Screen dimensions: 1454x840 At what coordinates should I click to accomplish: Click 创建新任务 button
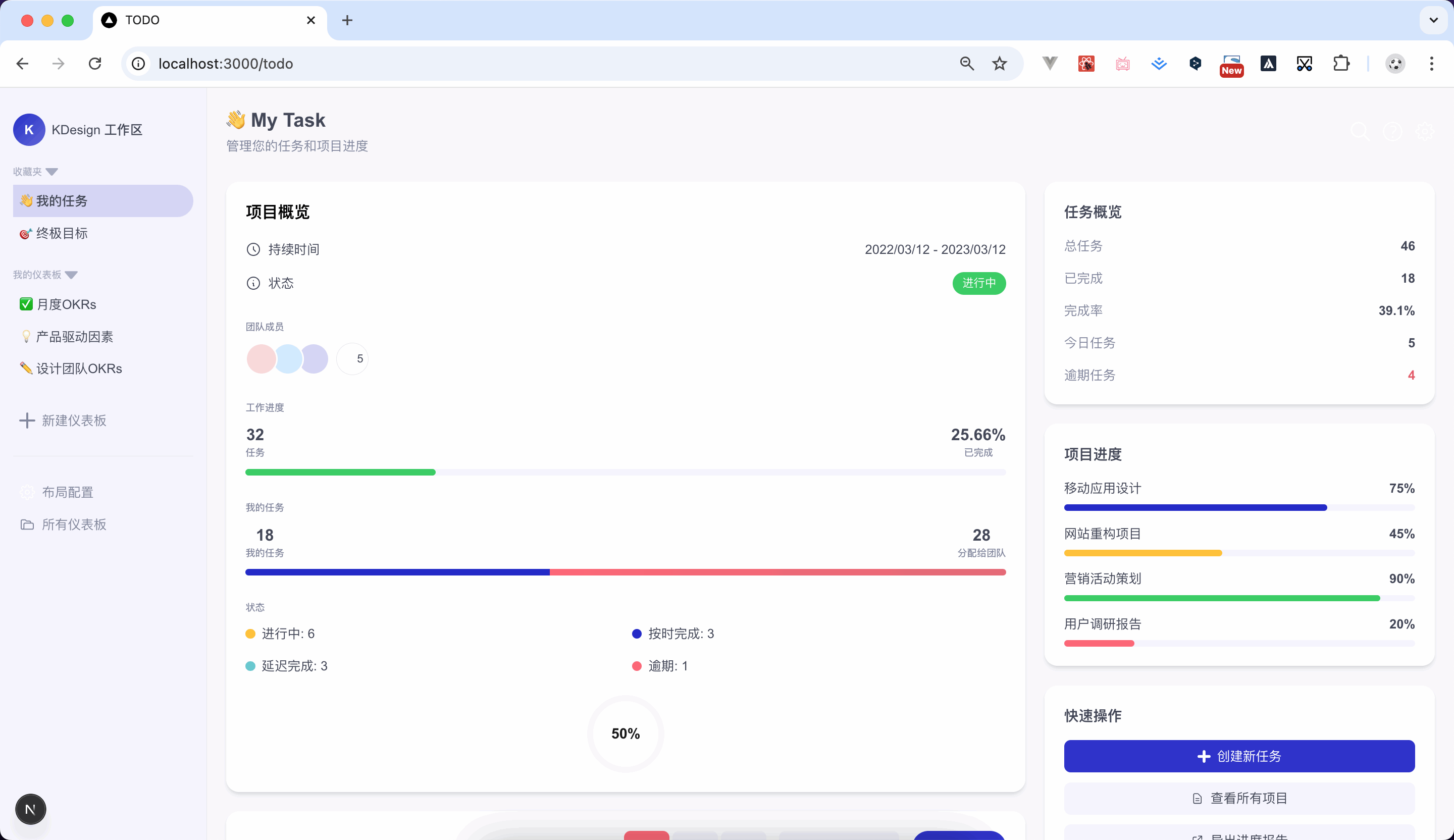click(1239, 756)
